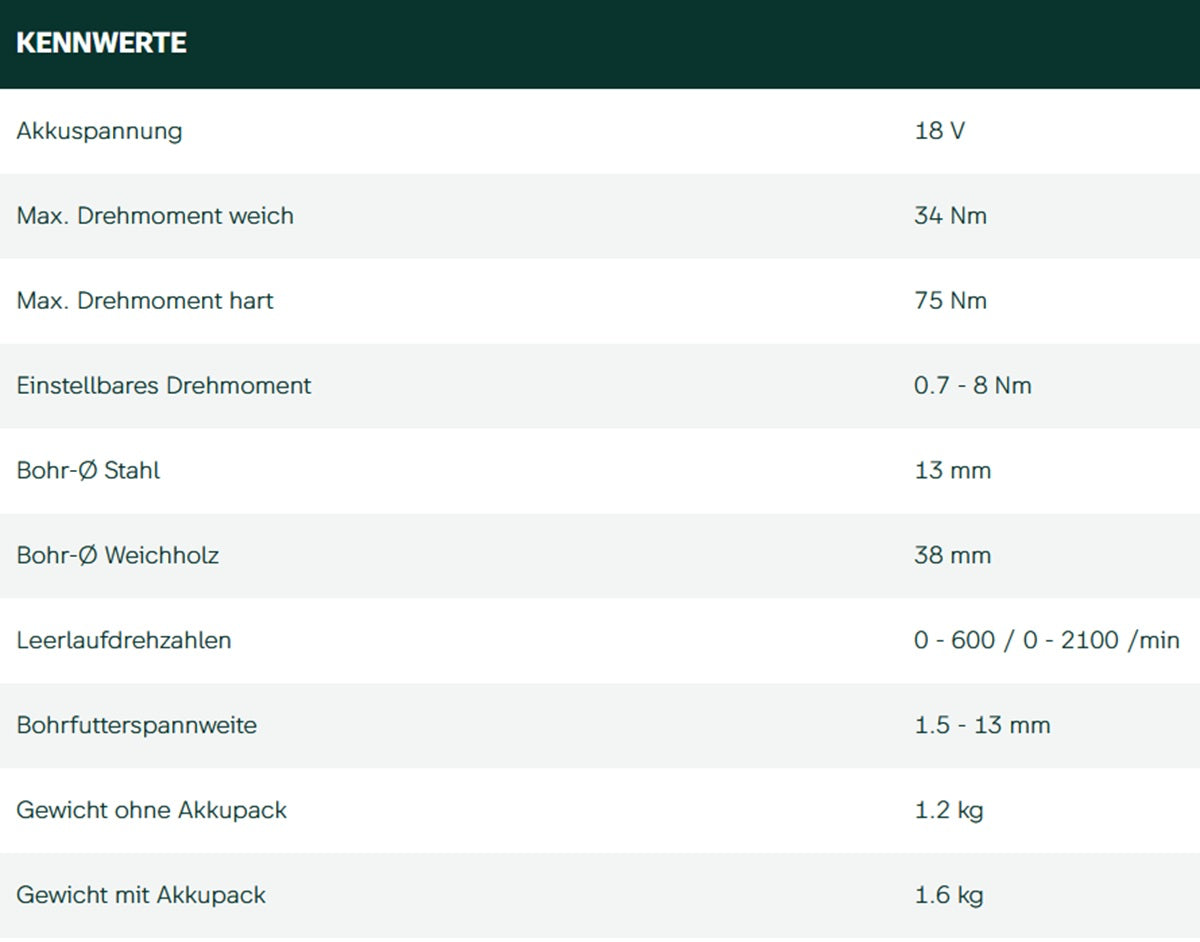Click the KENNWERTE header title
This screenshot has height=942, width=1200.
(x=101, y=44)
